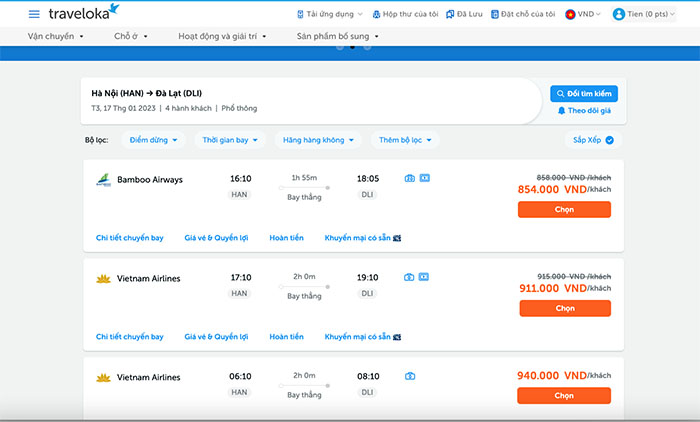
Task: Open Hoàn tiền for Bamboo Airways flight
Action: pos(286,238)
